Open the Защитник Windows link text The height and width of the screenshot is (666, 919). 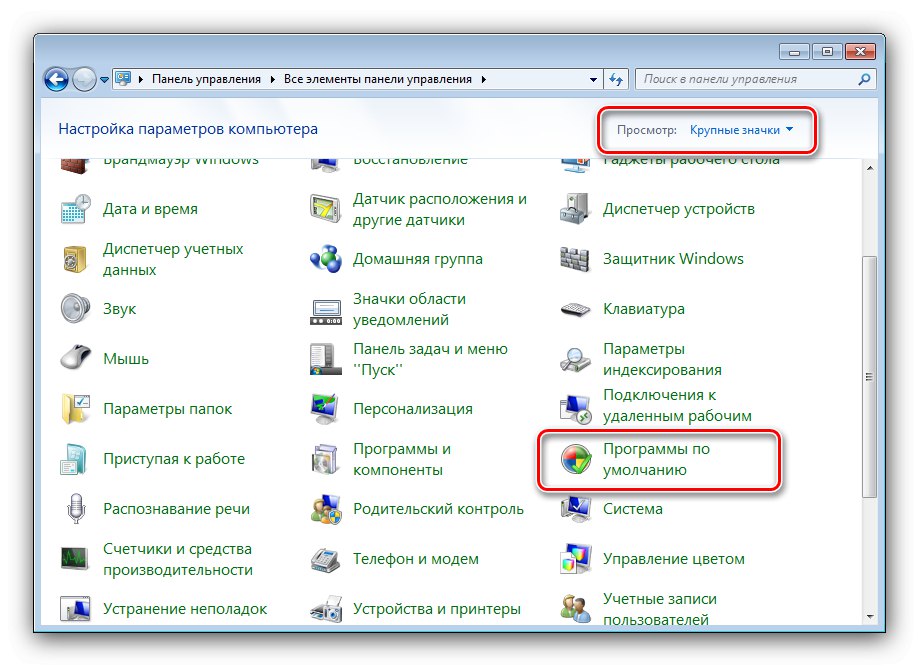[x=673, y=259]
